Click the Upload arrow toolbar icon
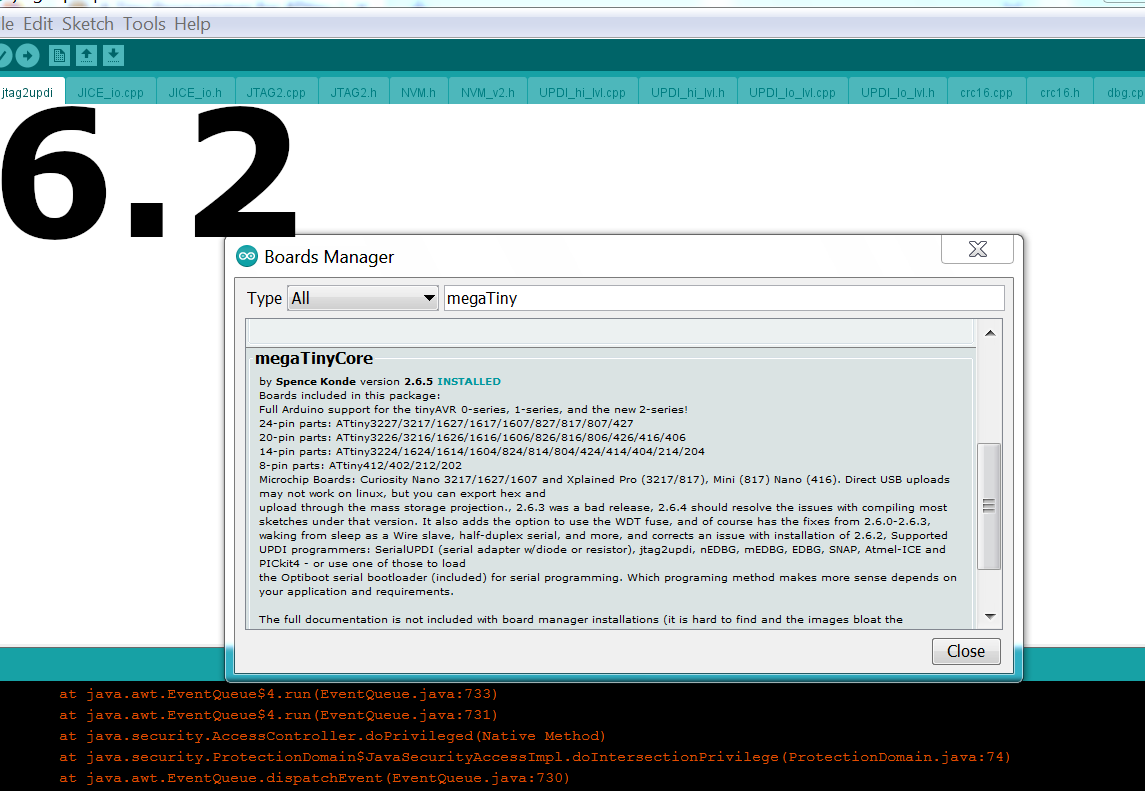The image size is (1145, 791). pos(27,56)
